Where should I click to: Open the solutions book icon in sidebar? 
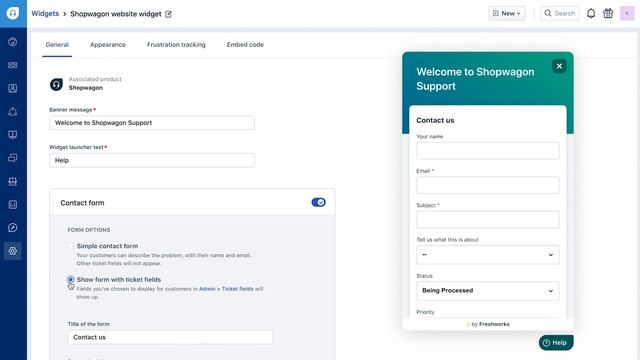13,135
